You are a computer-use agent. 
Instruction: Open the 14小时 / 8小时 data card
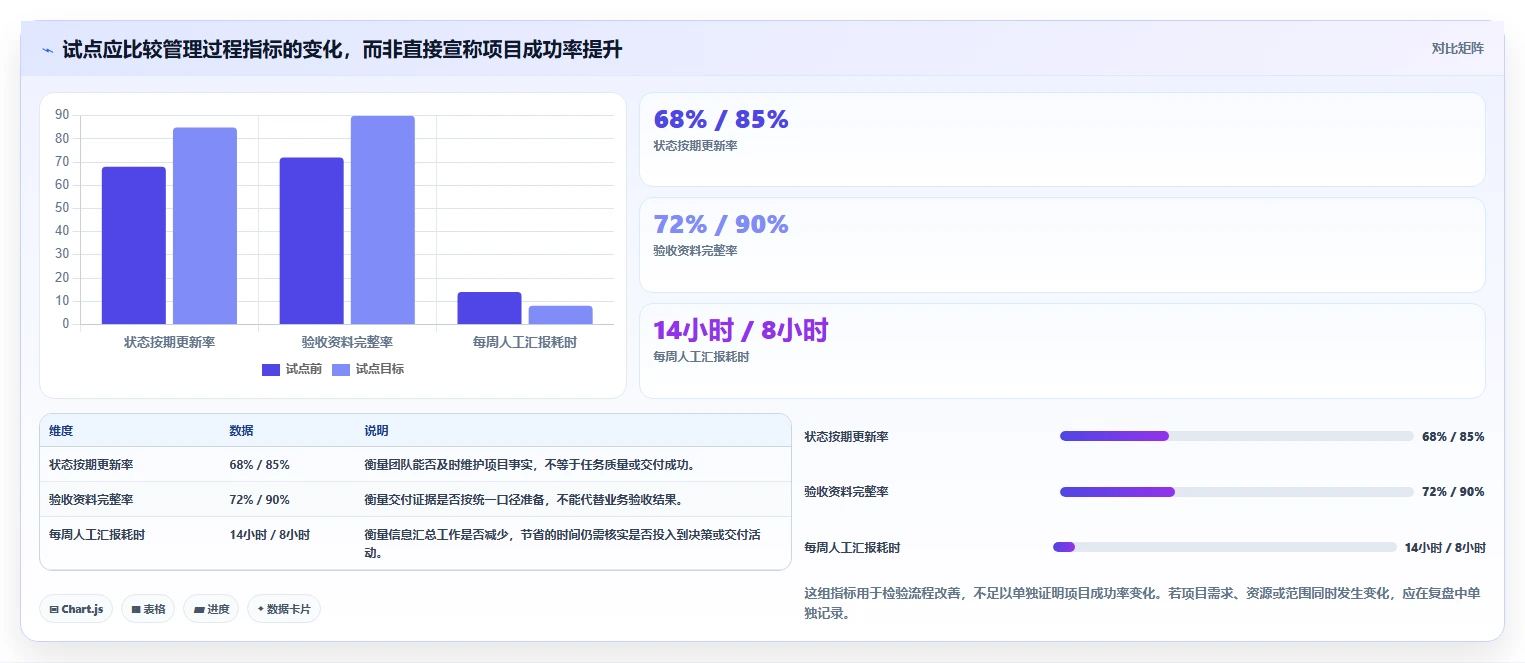1062,351
